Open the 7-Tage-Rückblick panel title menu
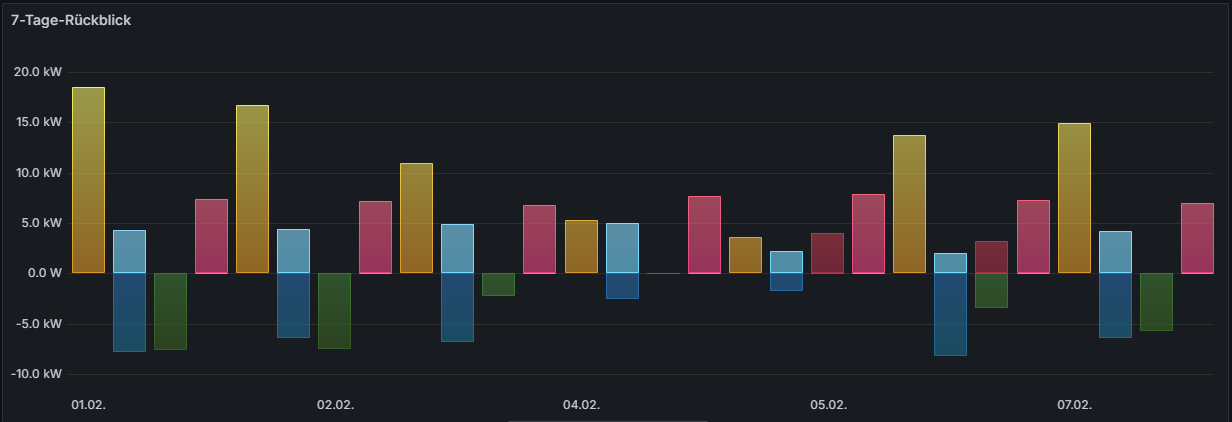The width and height of the screenshot is (1232, 422). [70, 20]
